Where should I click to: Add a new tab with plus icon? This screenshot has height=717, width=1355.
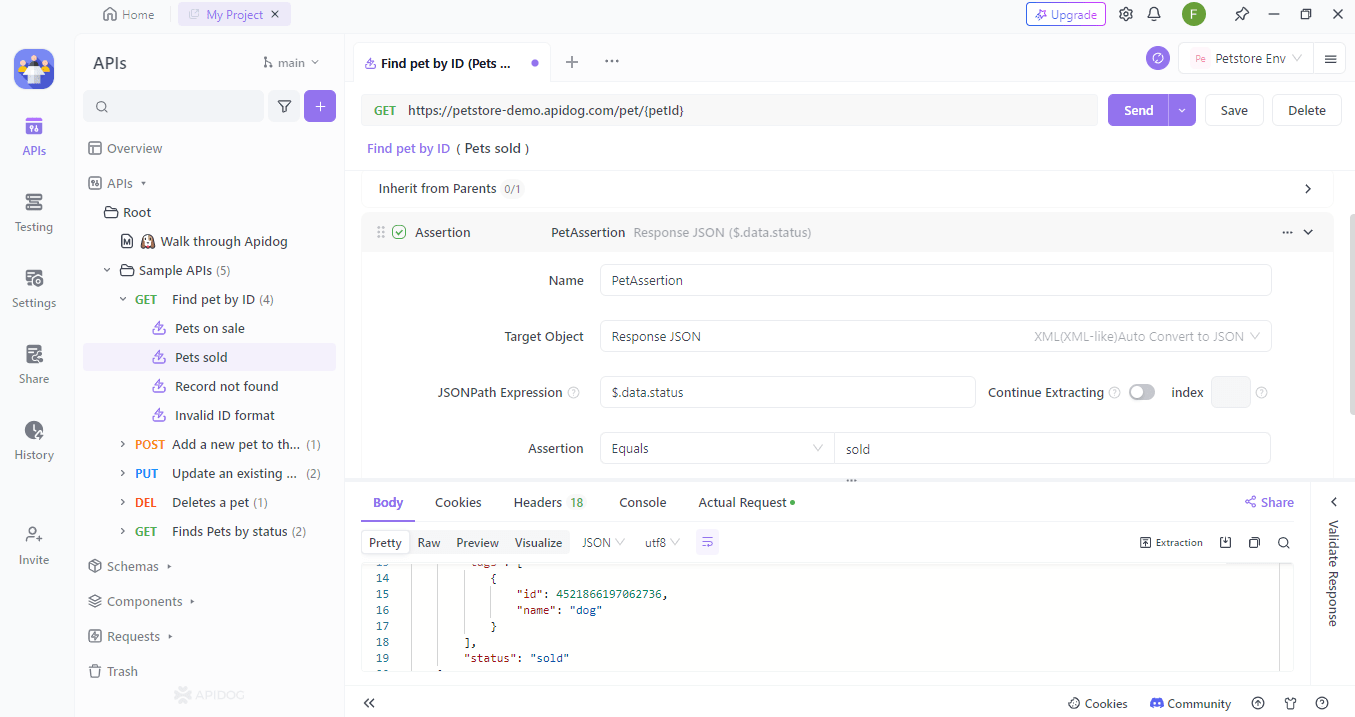572,62
